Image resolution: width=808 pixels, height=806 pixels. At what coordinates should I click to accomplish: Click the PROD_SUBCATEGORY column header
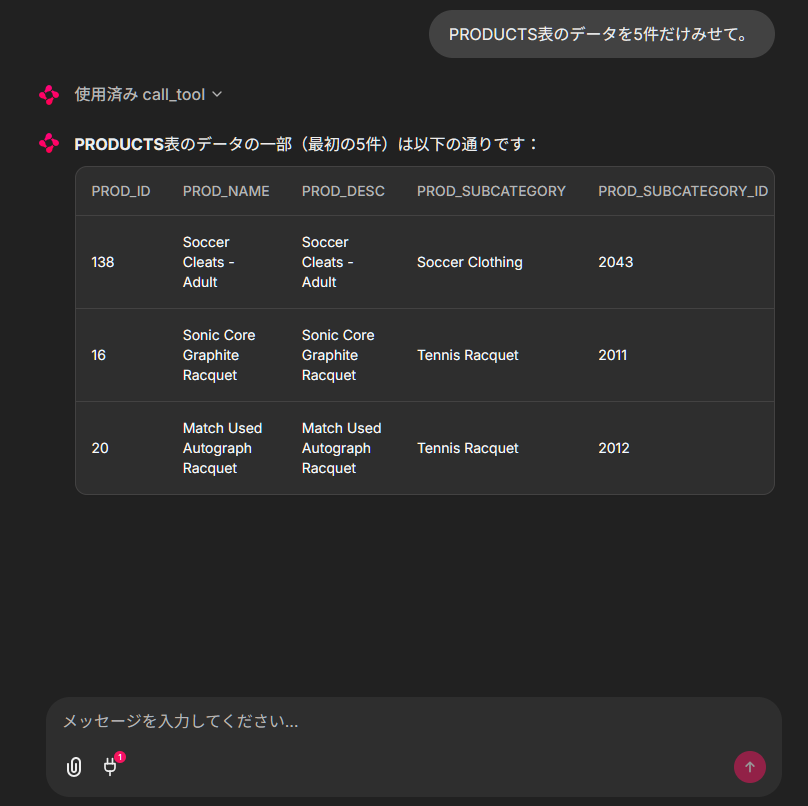click(x=491, y=191)
